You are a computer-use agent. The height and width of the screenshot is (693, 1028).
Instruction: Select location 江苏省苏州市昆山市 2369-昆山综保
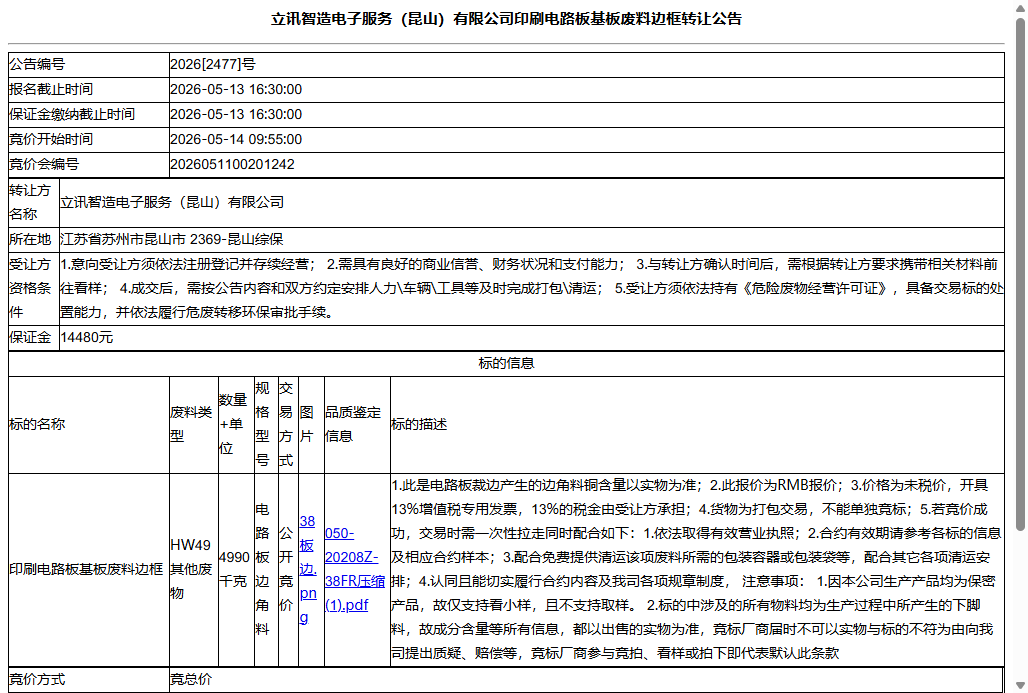(x=172, y=239)
